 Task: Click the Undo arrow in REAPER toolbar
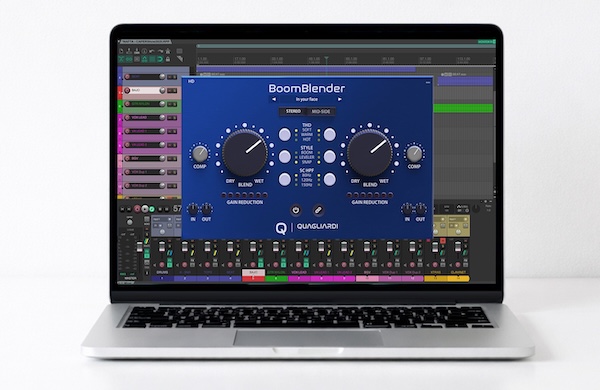(x=152, y=51)
